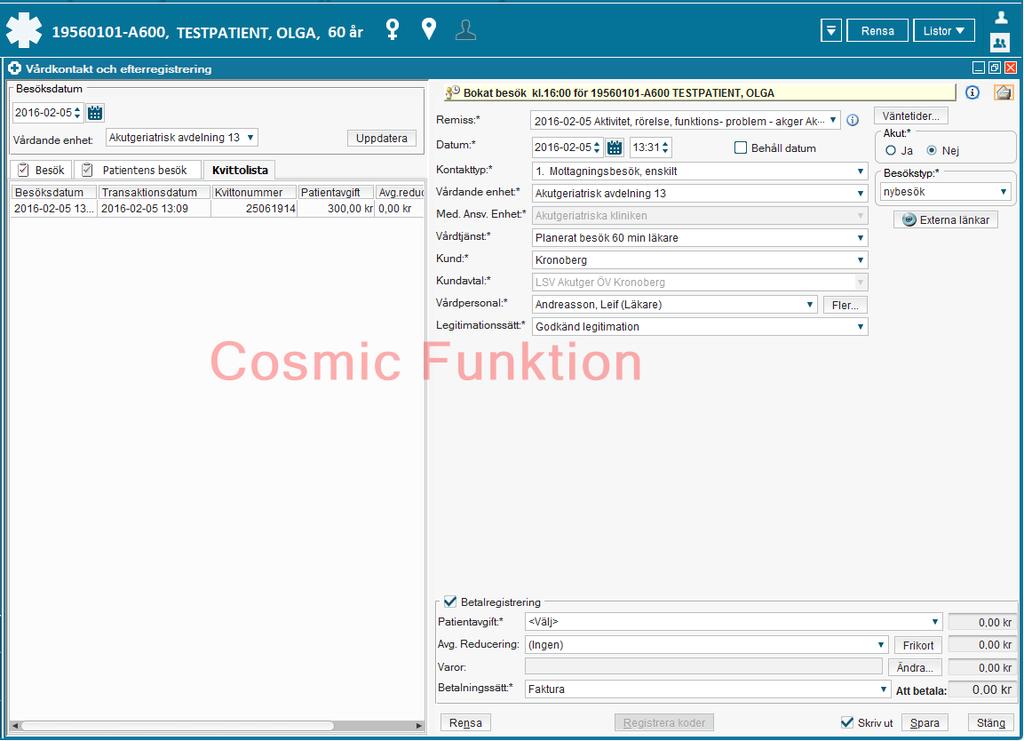Click the bottom Rensa button in form
The width and height of the screenshot is (1024, 741).
(466, 723)
